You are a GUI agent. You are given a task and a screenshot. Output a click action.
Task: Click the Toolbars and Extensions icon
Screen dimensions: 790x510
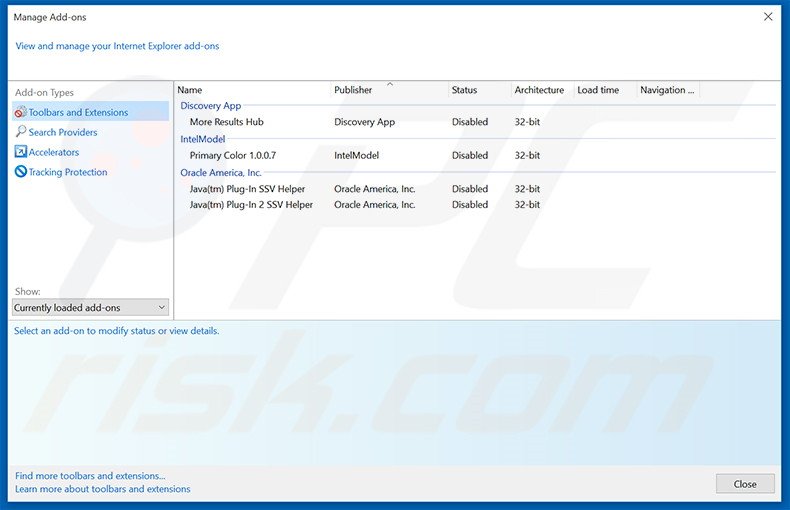(20, 112)
